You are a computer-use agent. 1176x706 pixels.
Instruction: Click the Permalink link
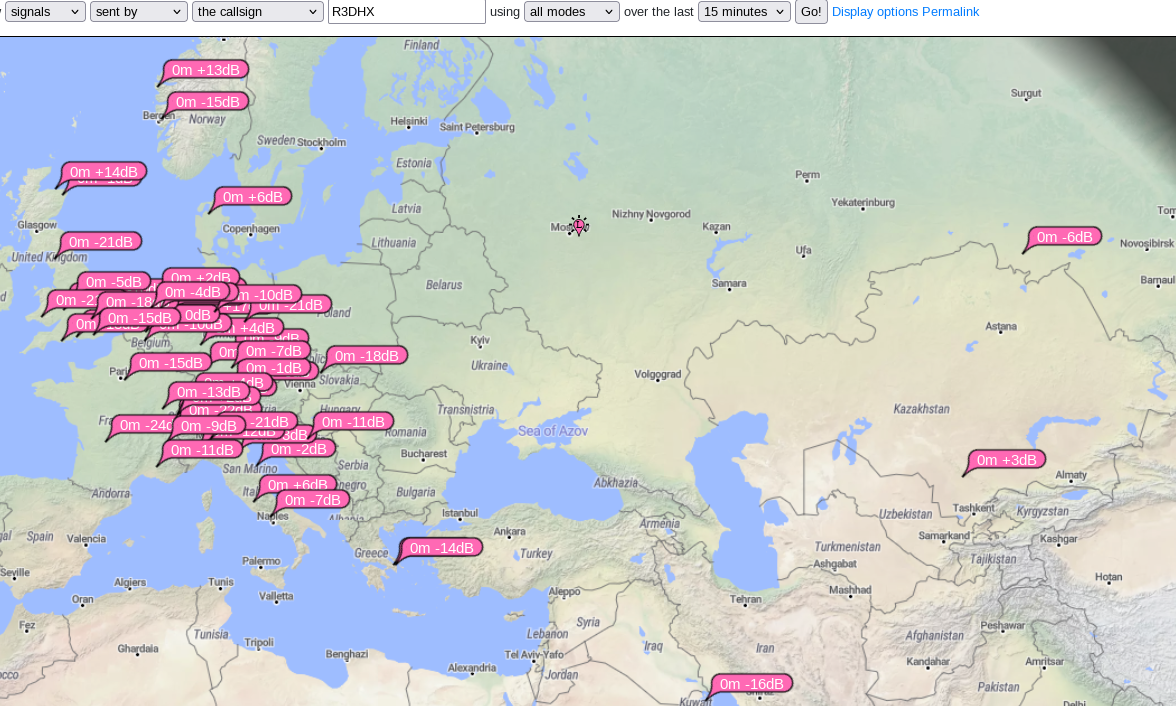950,12
